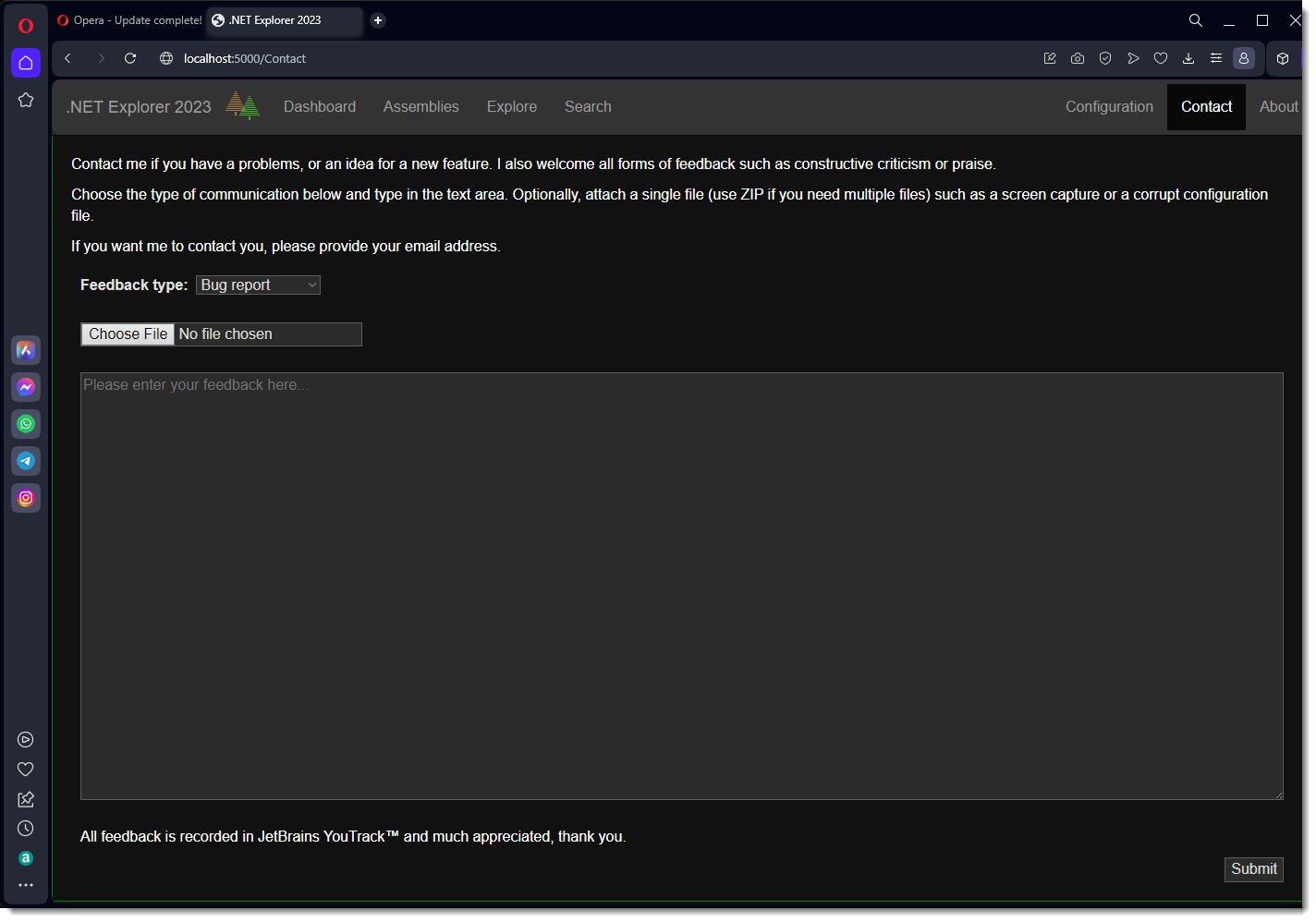Select the Contact navigation item

[1206, 107]
